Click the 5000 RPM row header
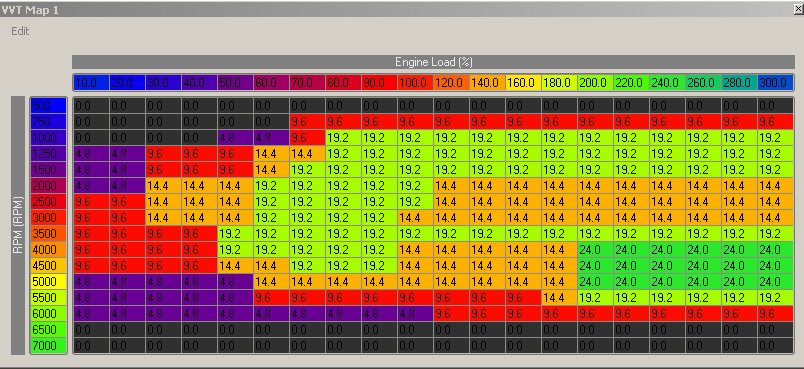Image resolution: width=804 pixels, height=369 pixels. (48, 281)
